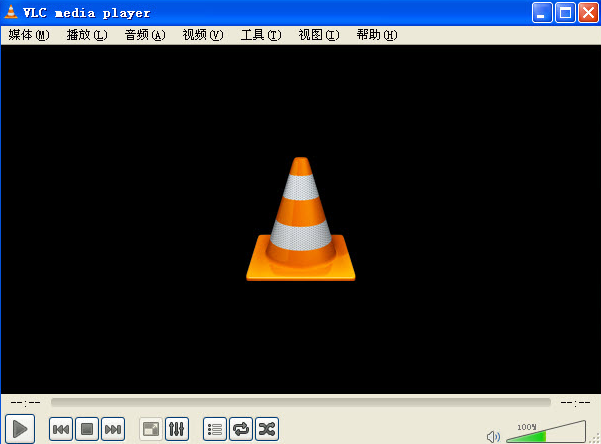Start playback with the Play button

coord(20,429)
